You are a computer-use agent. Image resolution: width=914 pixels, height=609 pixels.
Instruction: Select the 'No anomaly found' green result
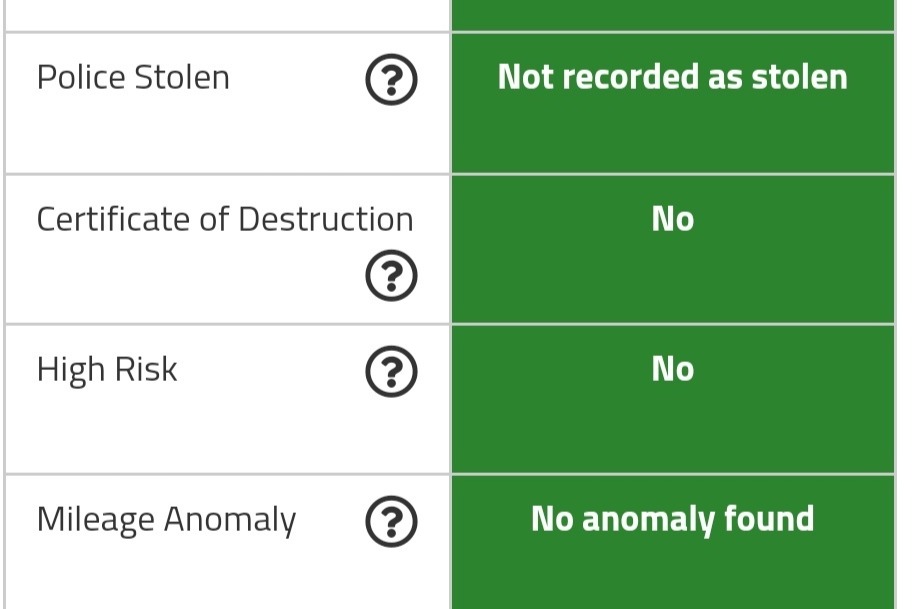(673, 519)
